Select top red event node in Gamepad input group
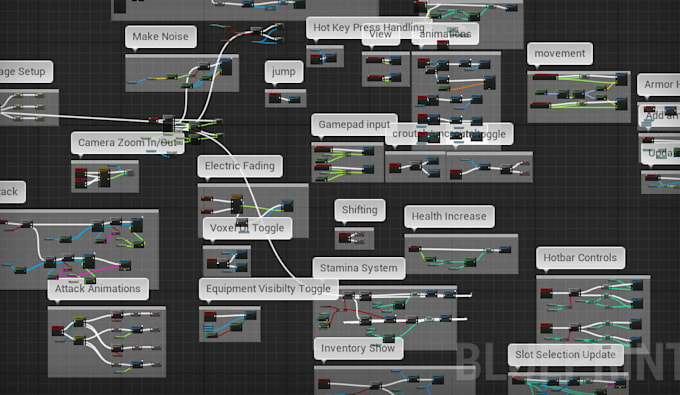 point(323,149)
